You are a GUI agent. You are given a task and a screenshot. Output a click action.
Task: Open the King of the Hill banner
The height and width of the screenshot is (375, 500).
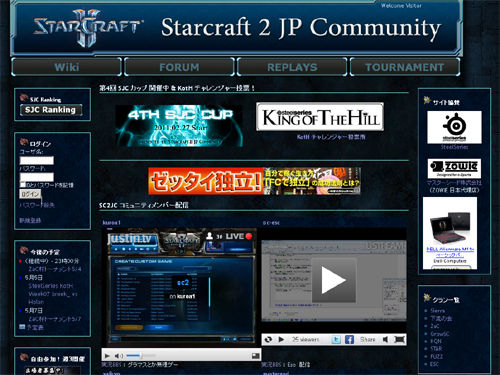click(x=320, y=117)
